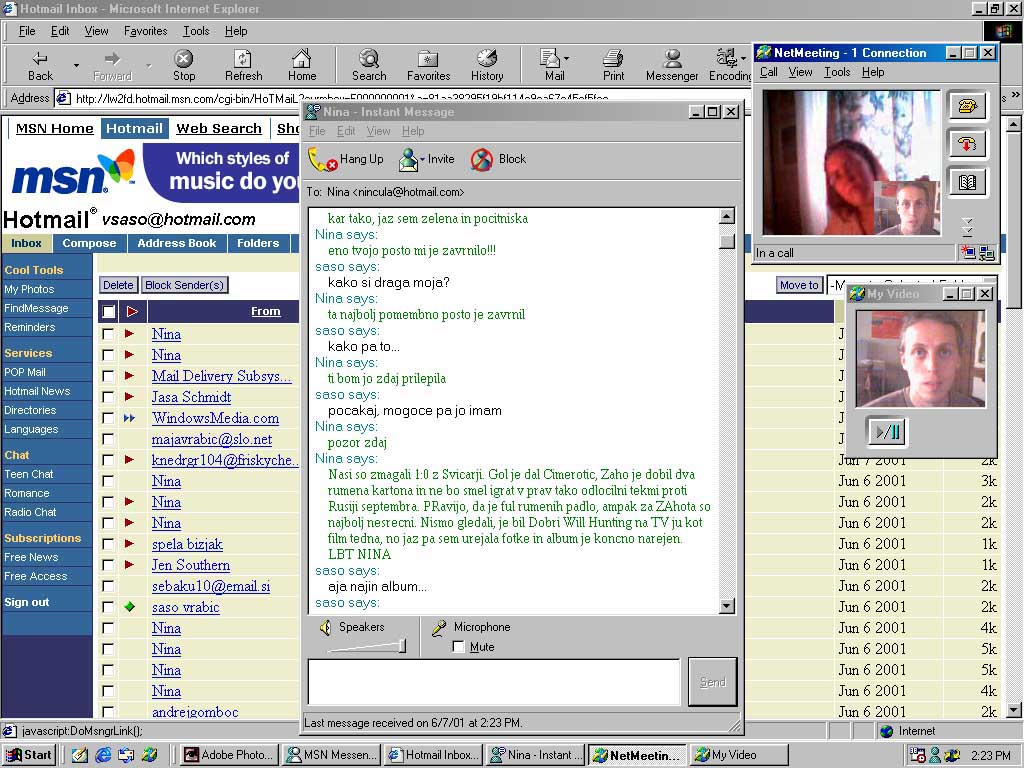Select the Jen Southern message checkbox
The height and width of the screenshot is (768, 1024).
108,565
